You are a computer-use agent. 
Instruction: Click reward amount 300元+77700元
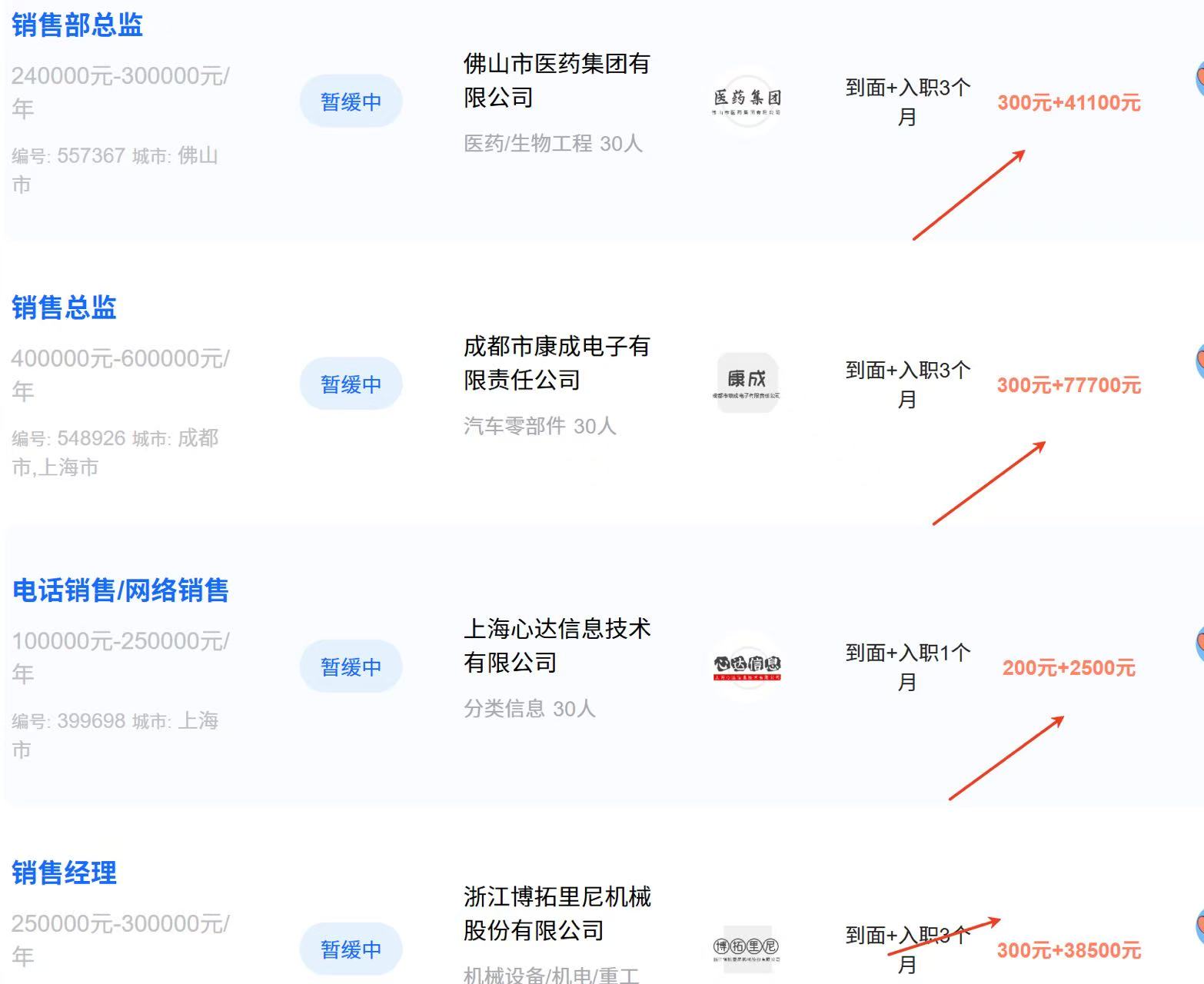(1069, 385)
